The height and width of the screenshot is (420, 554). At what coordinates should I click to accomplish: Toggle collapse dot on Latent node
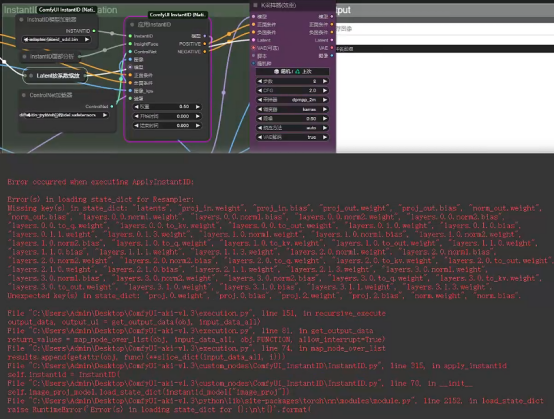31,76
